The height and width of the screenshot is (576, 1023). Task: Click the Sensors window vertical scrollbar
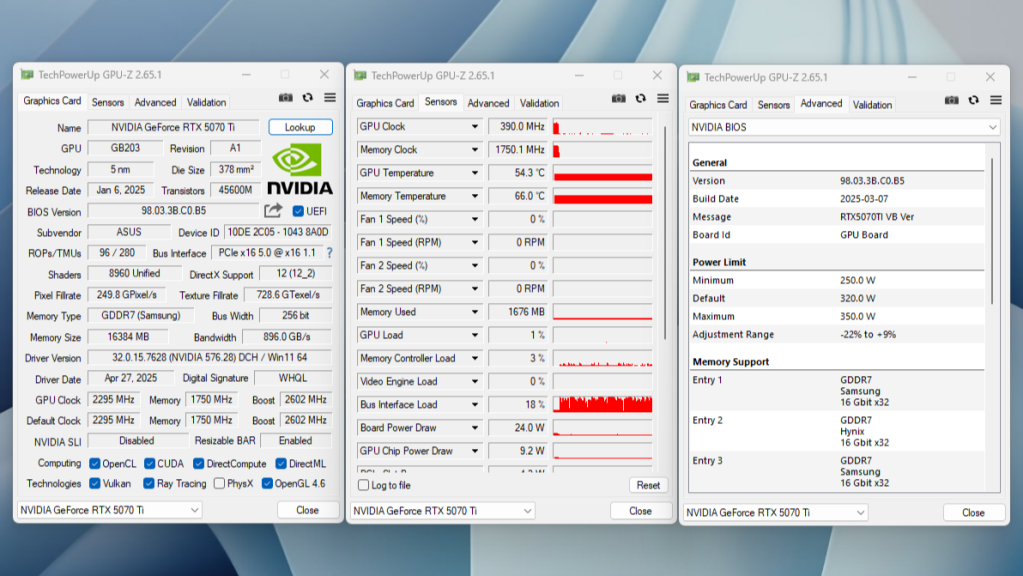point(665,232)
